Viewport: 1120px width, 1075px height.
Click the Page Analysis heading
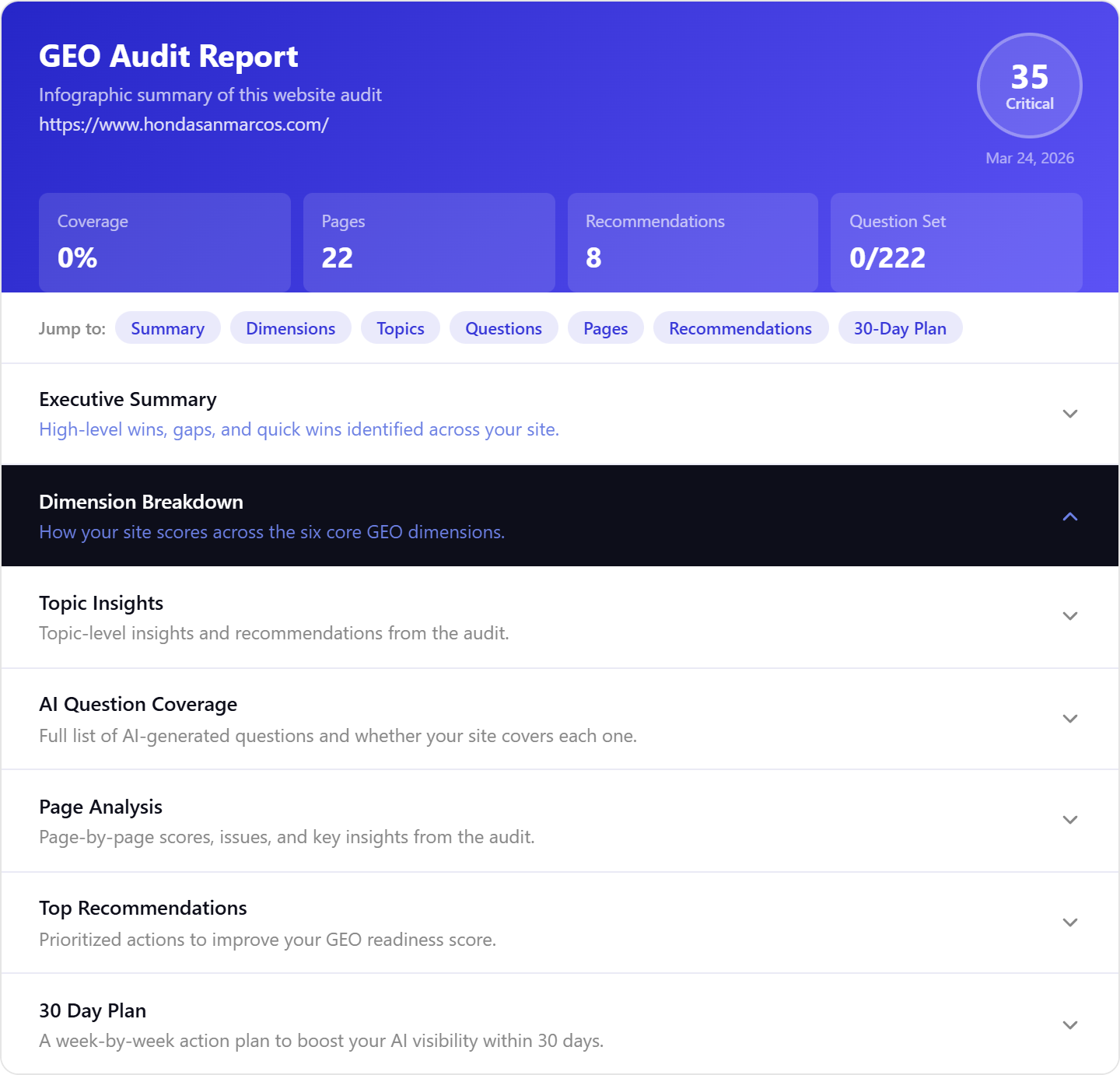(101, 807)
